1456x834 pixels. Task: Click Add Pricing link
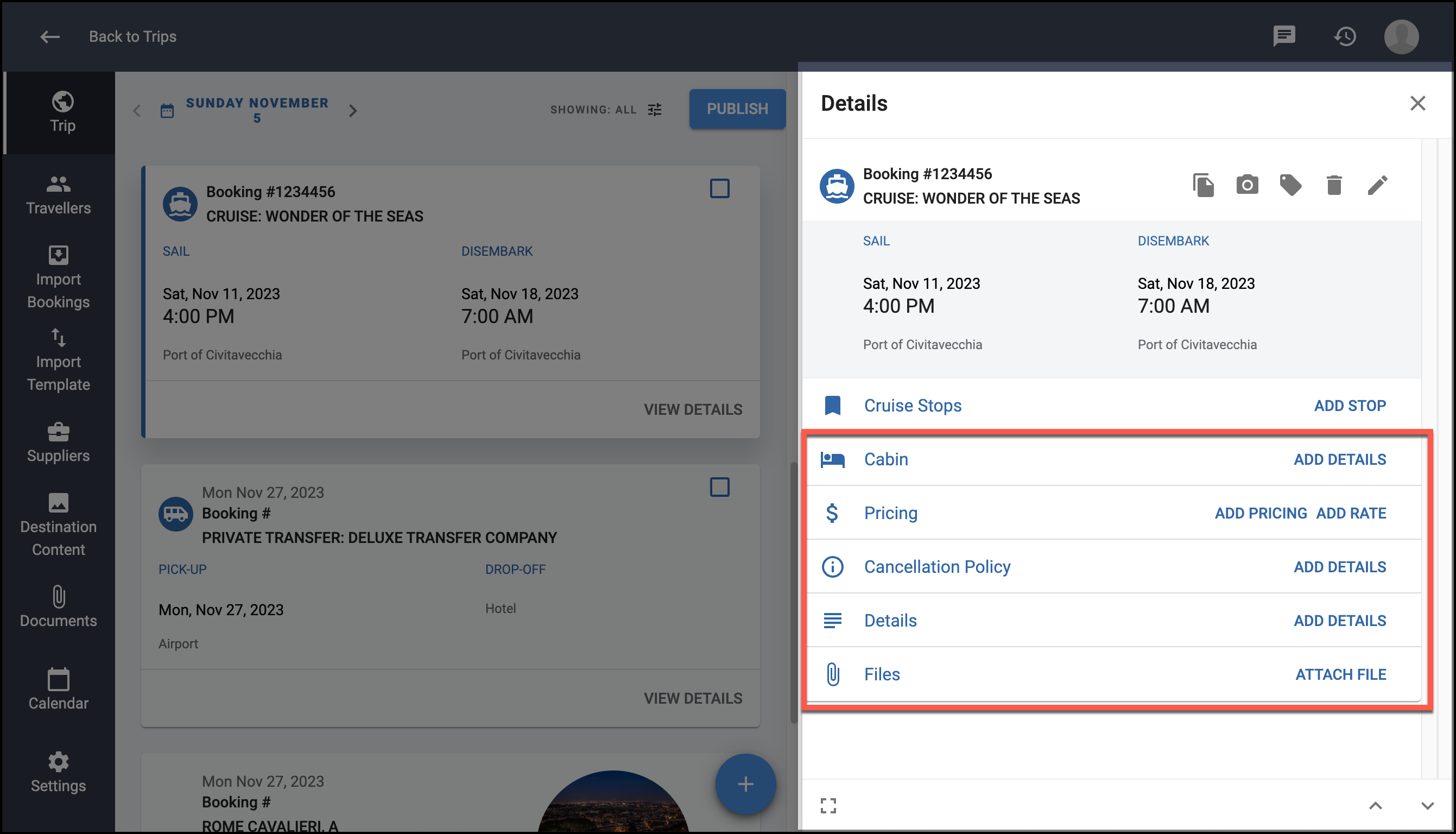(x=1261, y=513)
